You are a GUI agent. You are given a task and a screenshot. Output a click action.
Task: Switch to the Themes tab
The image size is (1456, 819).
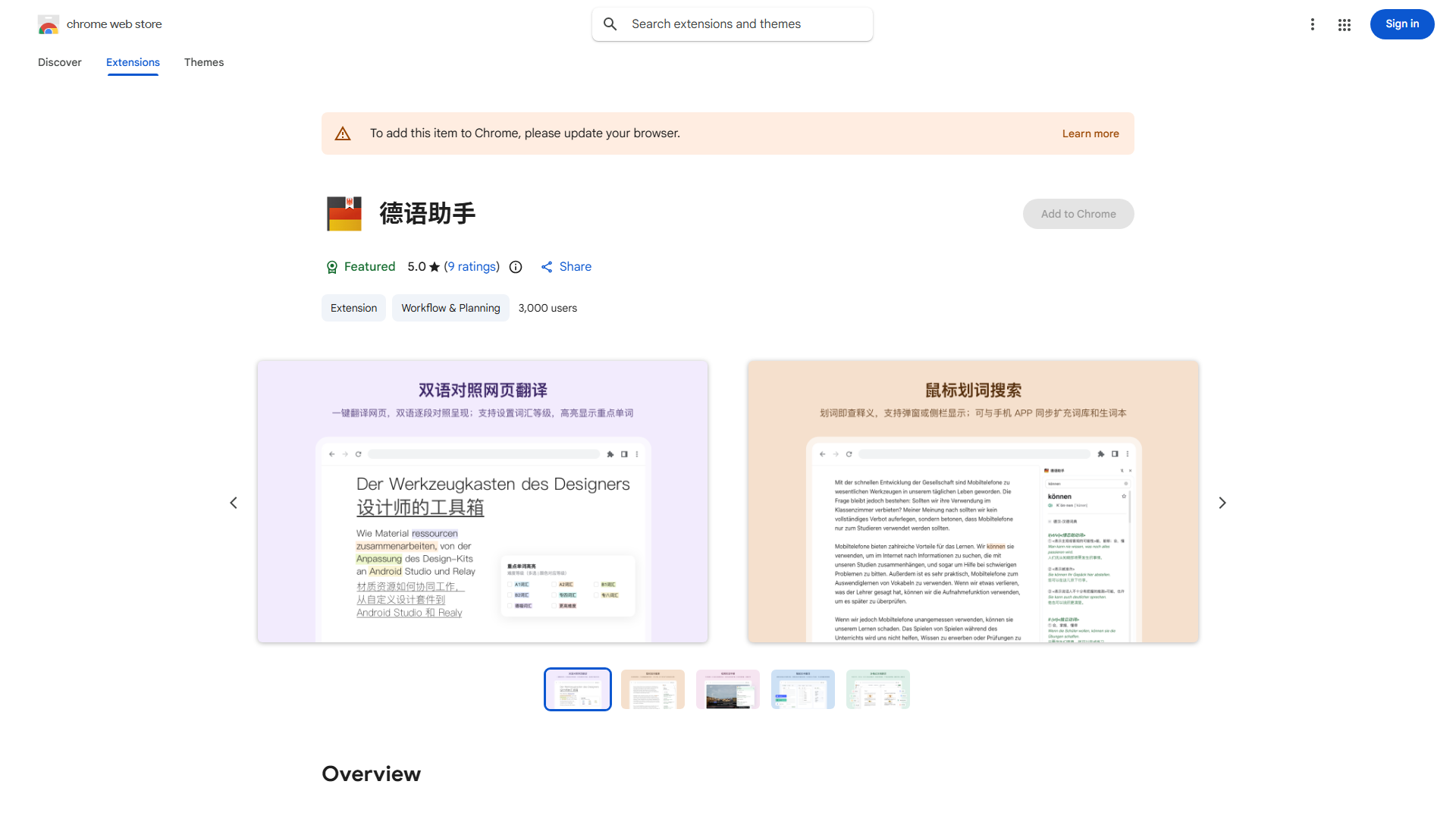click(203, 62)
